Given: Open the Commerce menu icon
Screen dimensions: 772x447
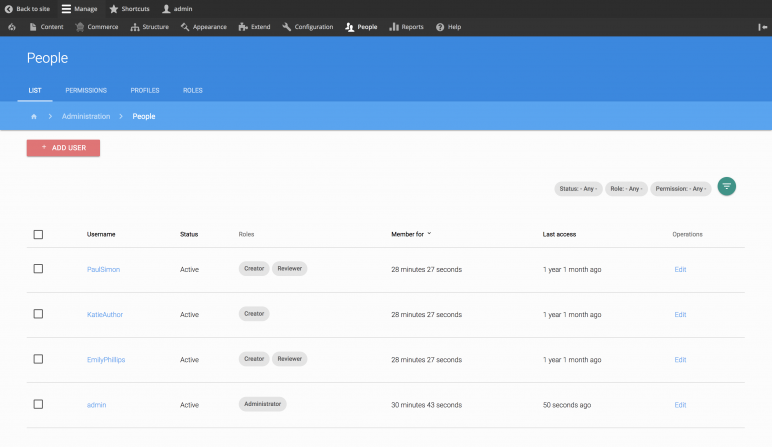Looking at the screenshot, I should point(80,27).
